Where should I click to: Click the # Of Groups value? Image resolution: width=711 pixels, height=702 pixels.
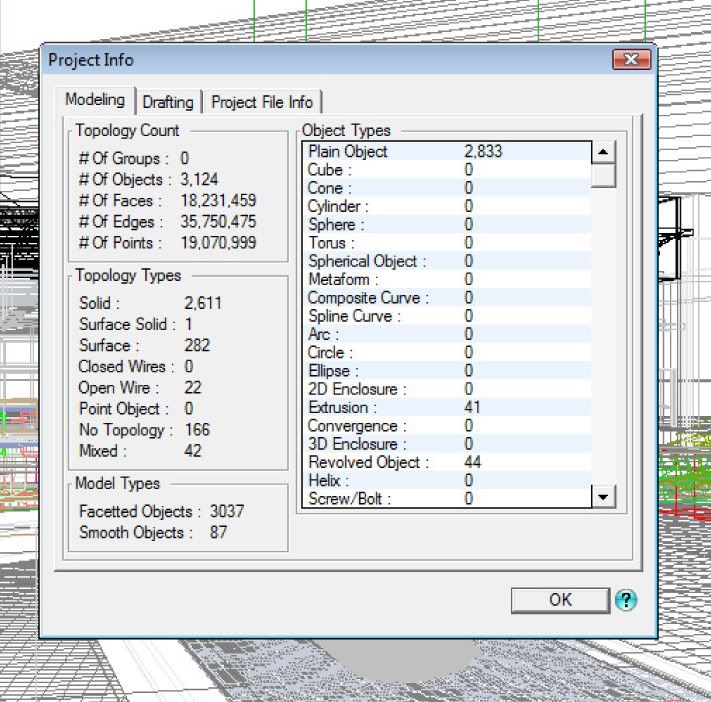click(x=185, y=158)
